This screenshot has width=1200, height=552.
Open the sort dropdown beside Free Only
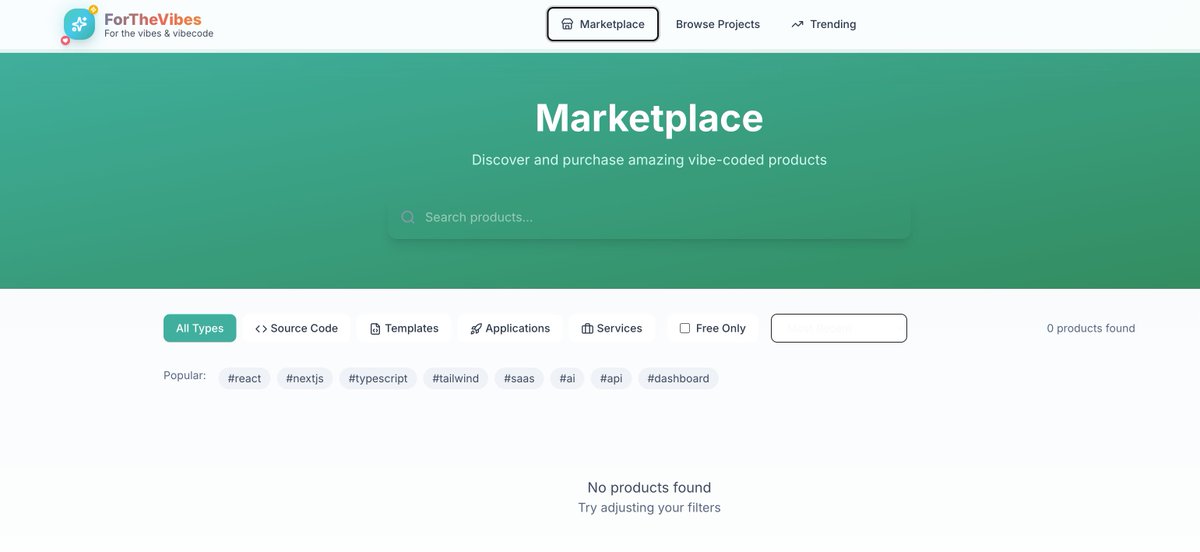pyautogui.click(x=839, y=328)
